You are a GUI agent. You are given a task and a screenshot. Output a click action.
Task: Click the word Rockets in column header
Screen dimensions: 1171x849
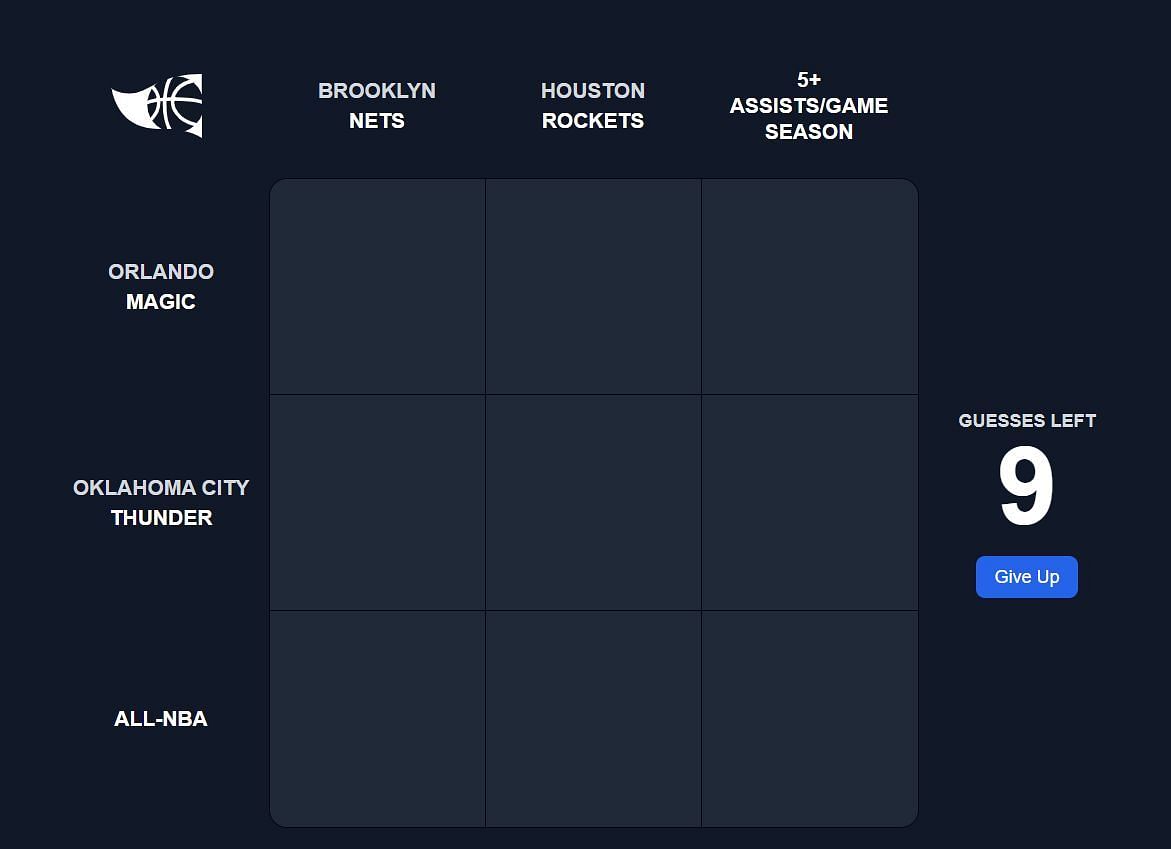click(593, 120)
